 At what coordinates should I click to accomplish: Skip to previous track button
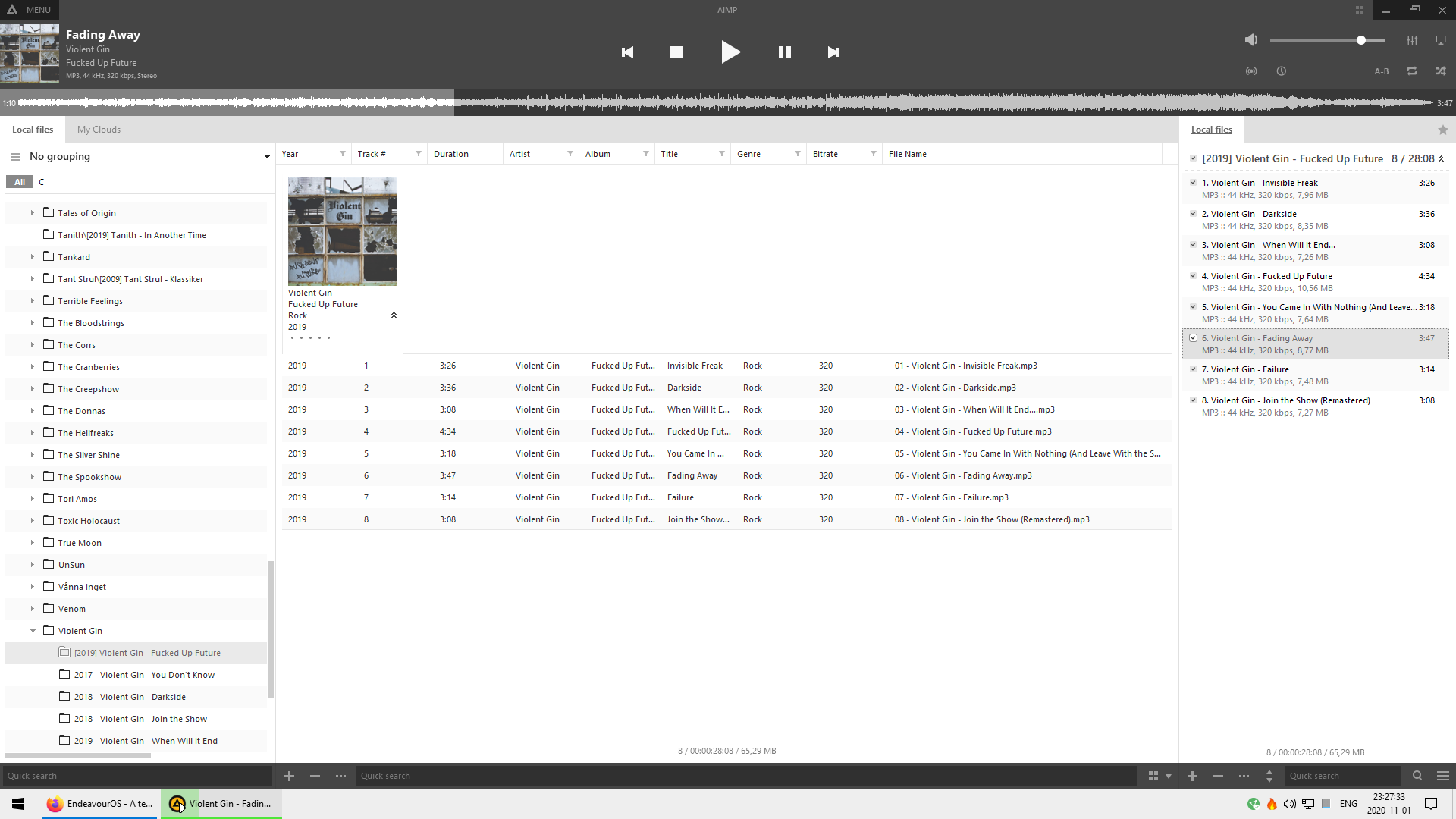tap(627, 52)
